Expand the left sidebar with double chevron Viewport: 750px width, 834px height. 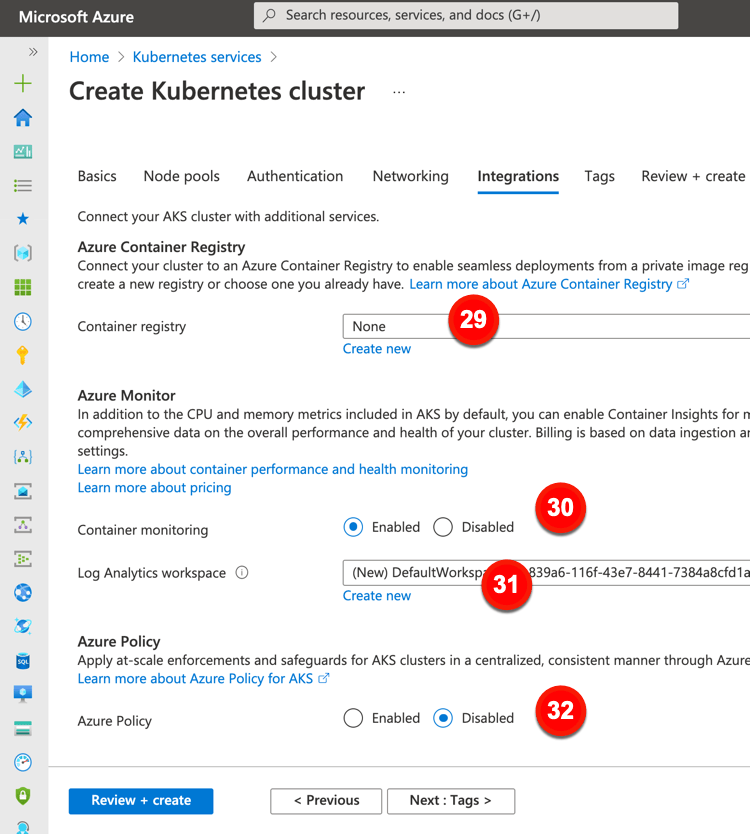click(x=33, y=52)
